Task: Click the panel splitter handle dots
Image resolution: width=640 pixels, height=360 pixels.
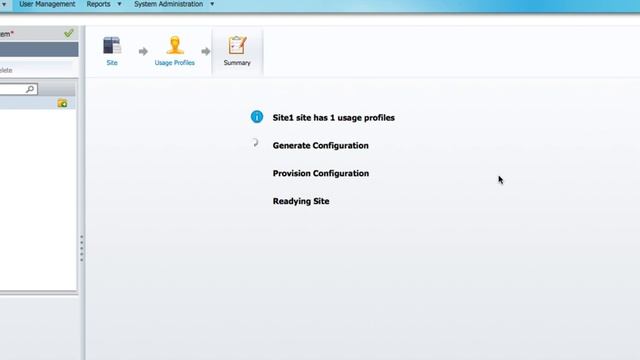Action: click(x=82, y=248)
